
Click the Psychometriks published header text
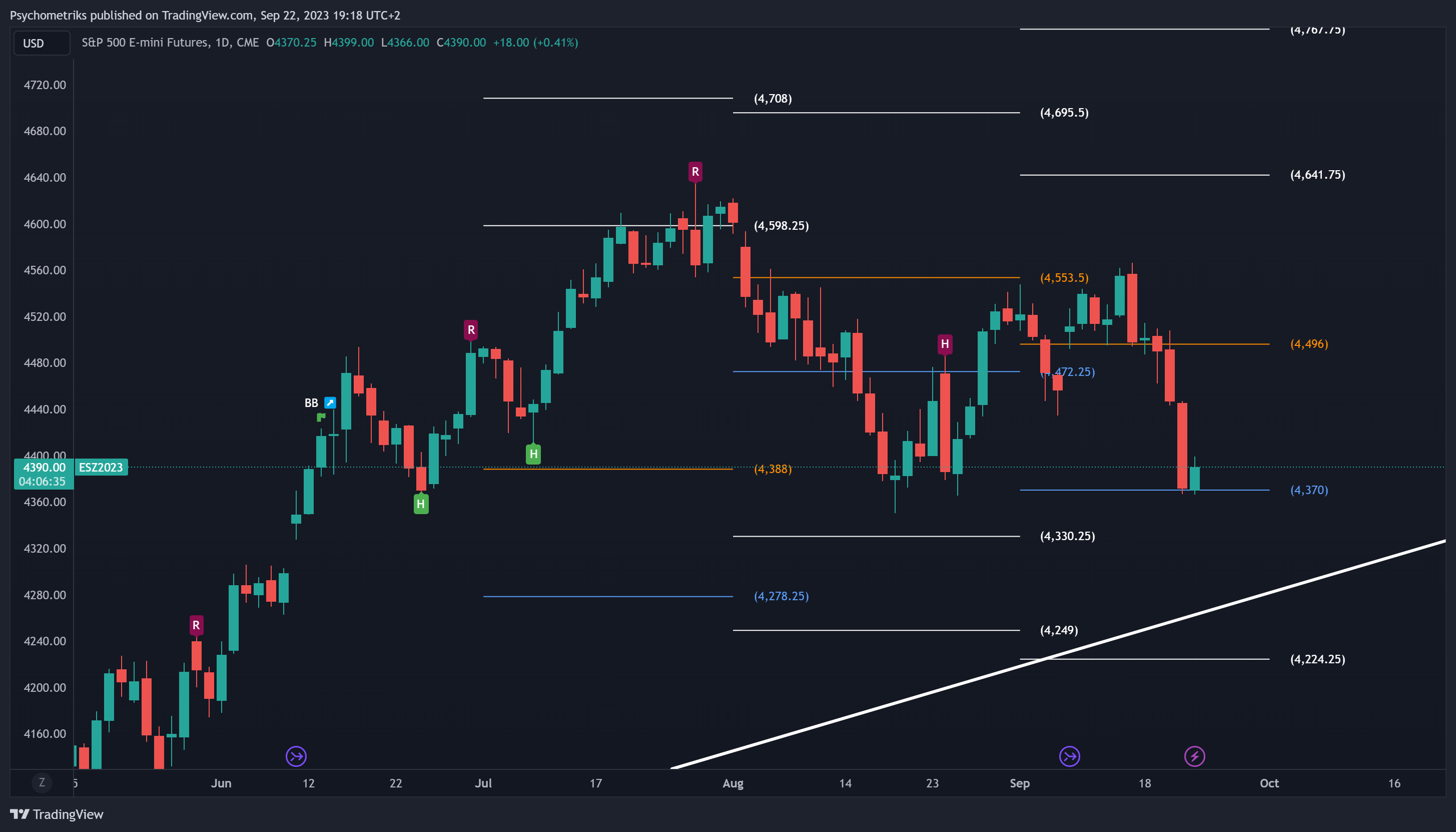[205, 16]
